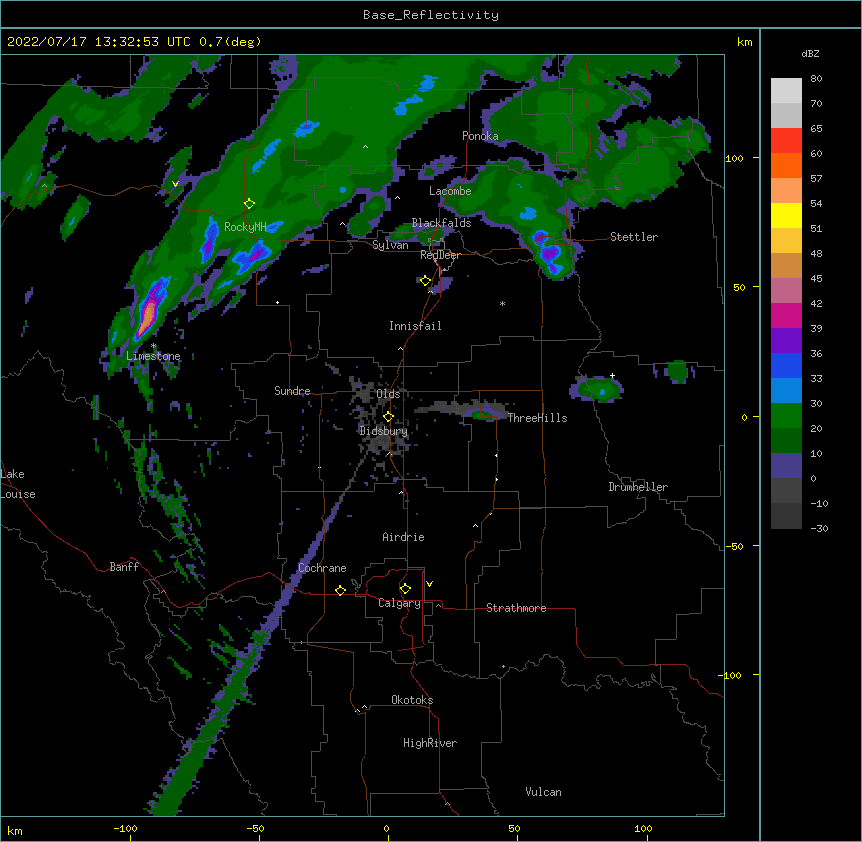862x842 pixels.
Task: Click the -30 value on the dBZ scale
Action: pos(819,528)
